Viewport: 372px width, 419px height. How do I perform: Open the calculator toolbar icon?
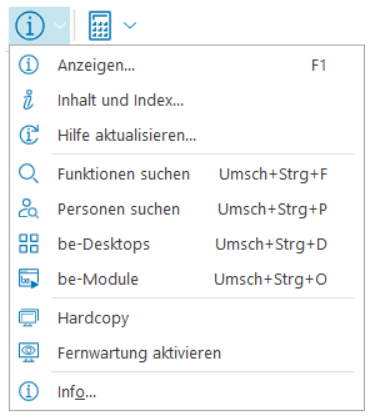100,26
